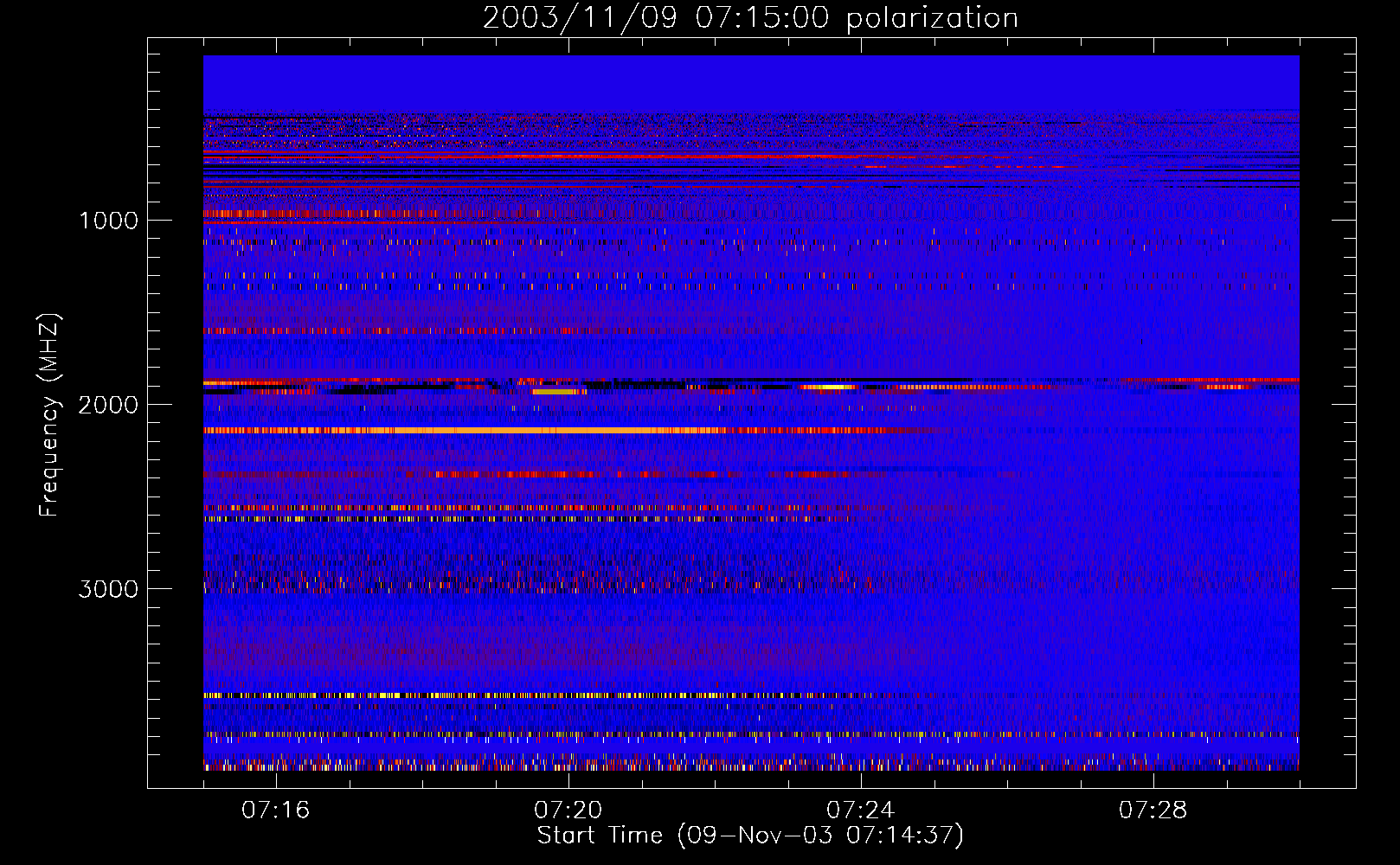The image size is (1400, 865).
Task: Click the "07:24" time tick label
Action: coord(860,811)
